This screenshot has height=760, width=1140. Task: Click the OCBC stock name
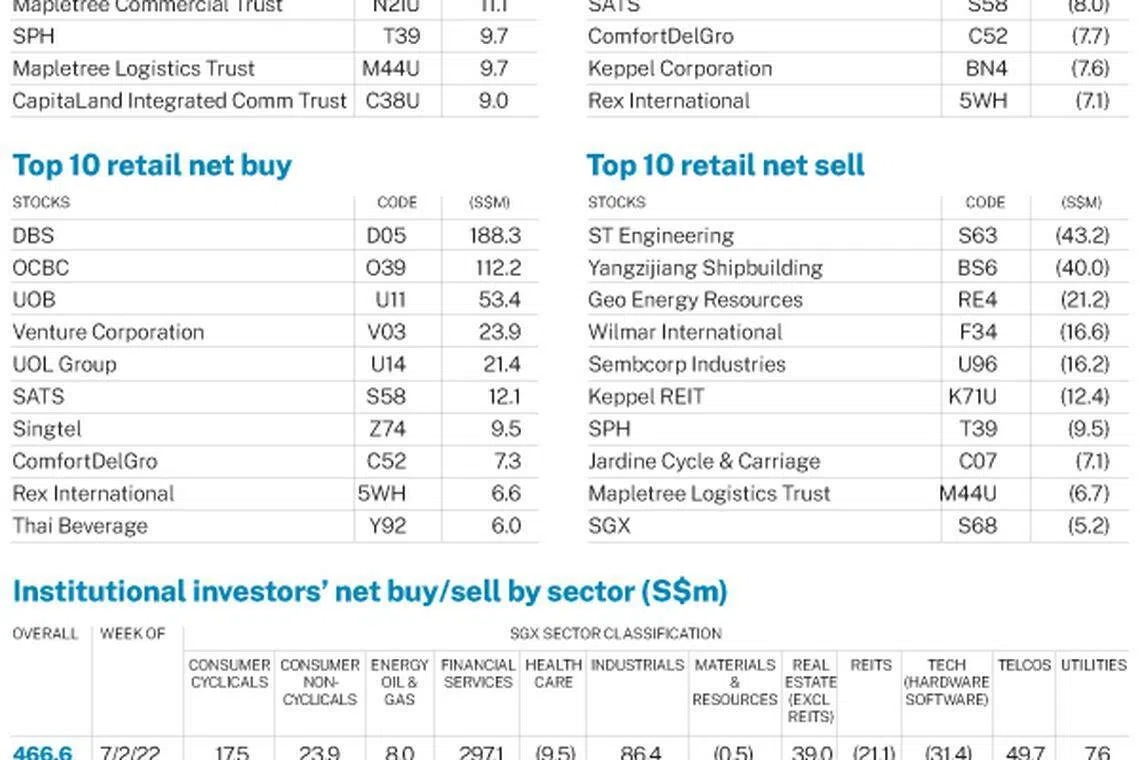(x=41, y=268)
